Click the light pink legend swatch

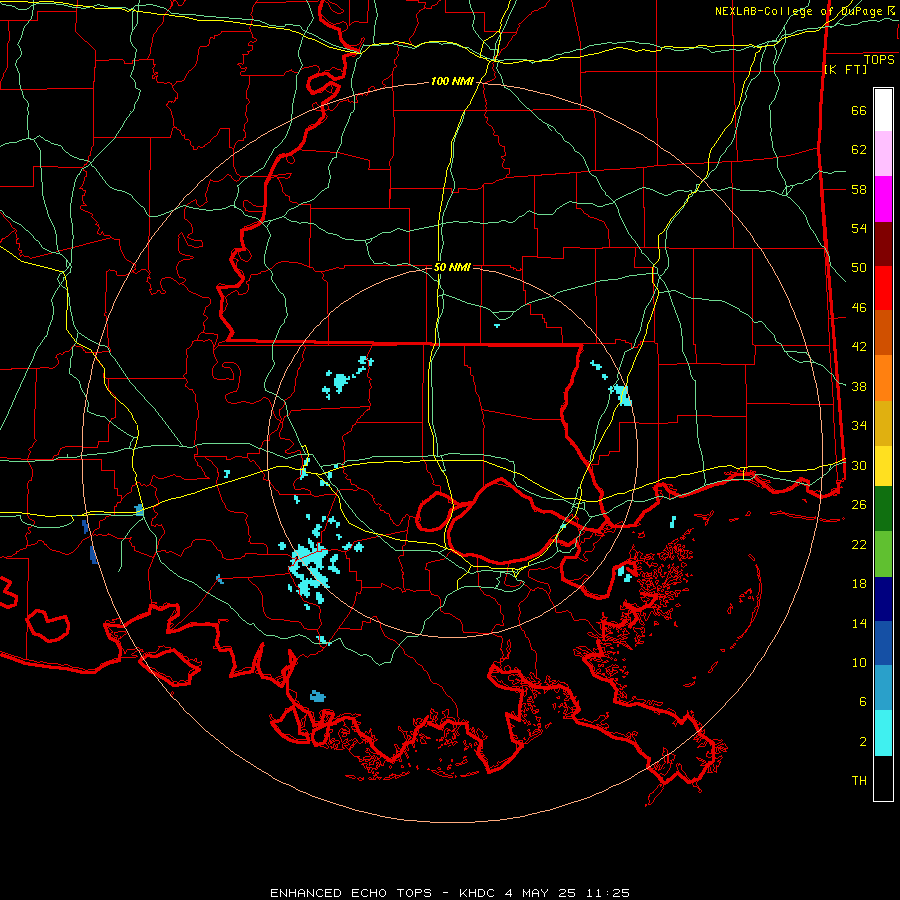tap(883, 154)
